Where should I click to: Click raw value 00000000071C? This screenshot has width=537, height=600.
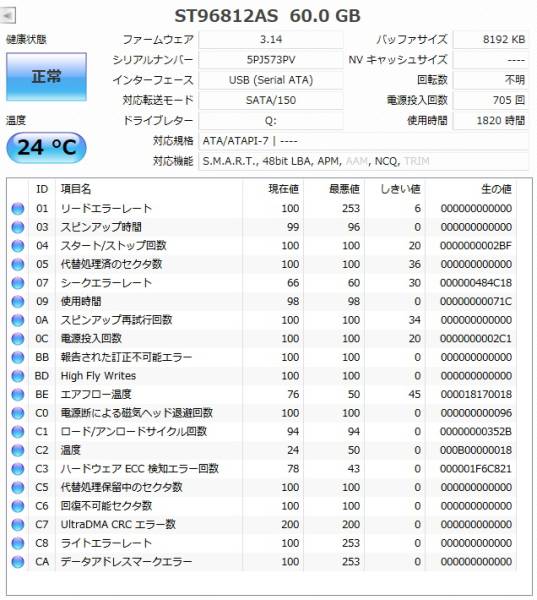coord(476,302)
